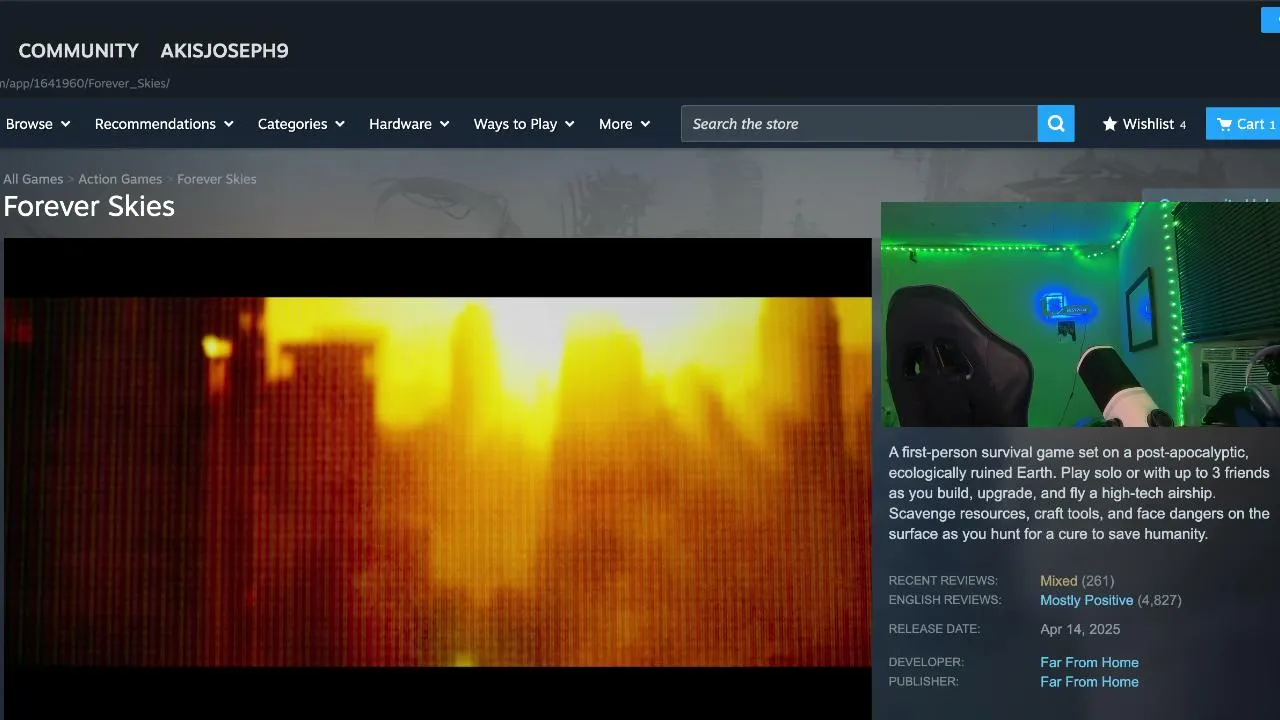Click the Apr 14, 2025 release date
Viewport: 1280px width, 720px height.
coord(1080,629)
